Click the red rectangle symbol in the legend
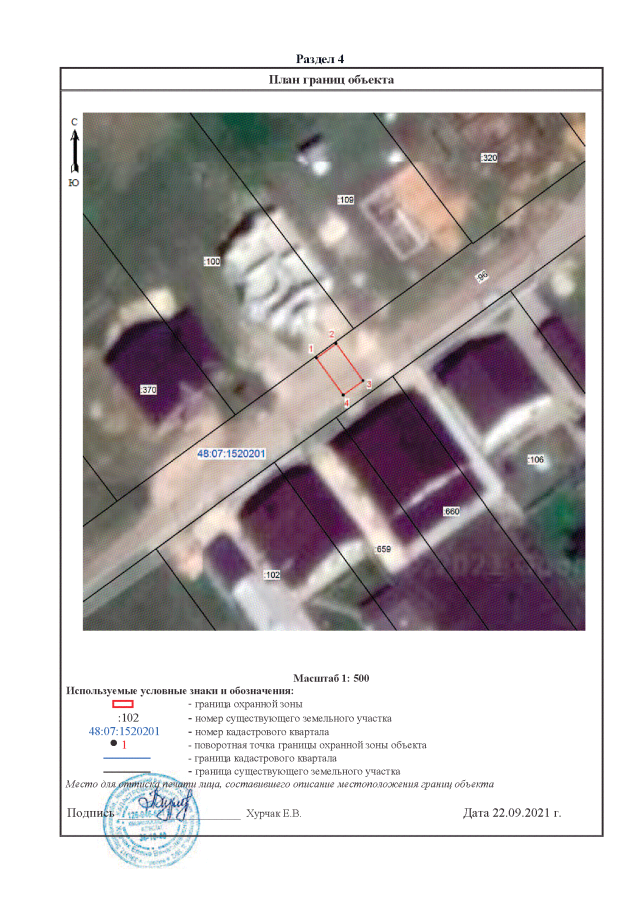This screenshot has width=640, height=905. pyautogui.click(x=121, y=705)
